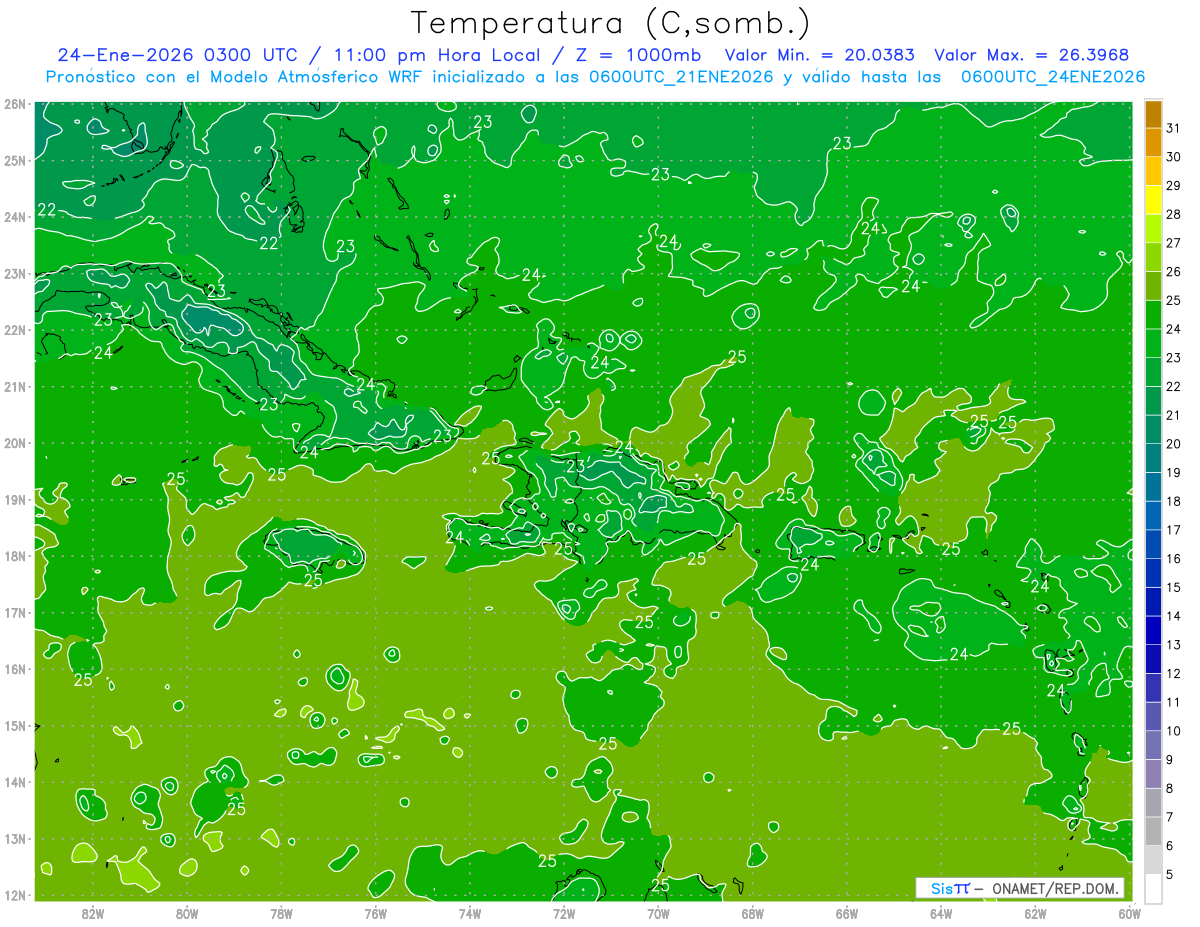1200x927 pixels.
Task: Click the date text '24-Ene-2026 0300 UTC'
Action: click(176, 55)
